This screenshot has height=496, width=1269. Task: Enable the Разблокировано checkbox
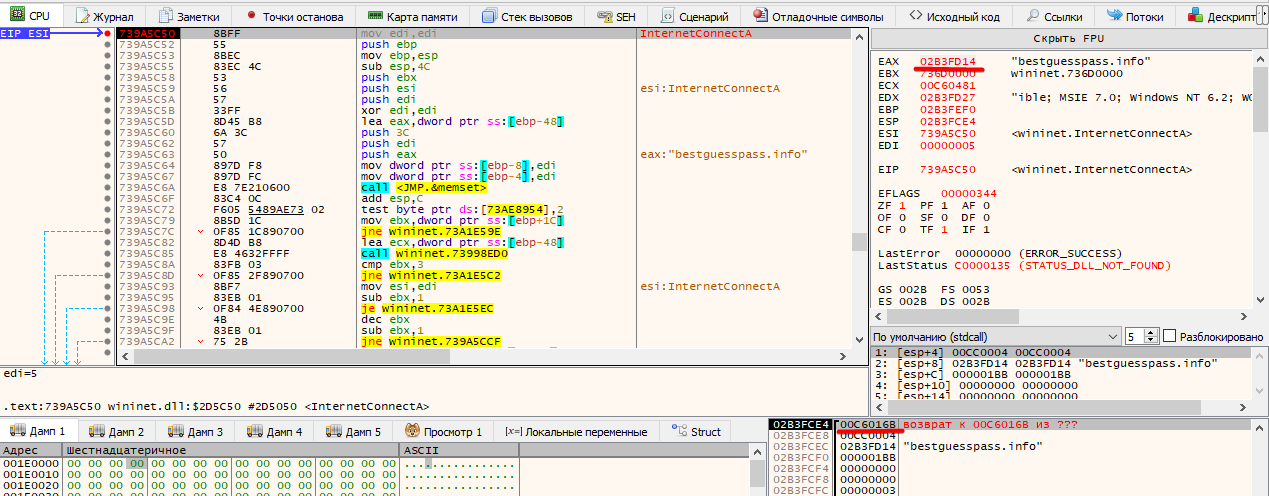pos(1170,337)
